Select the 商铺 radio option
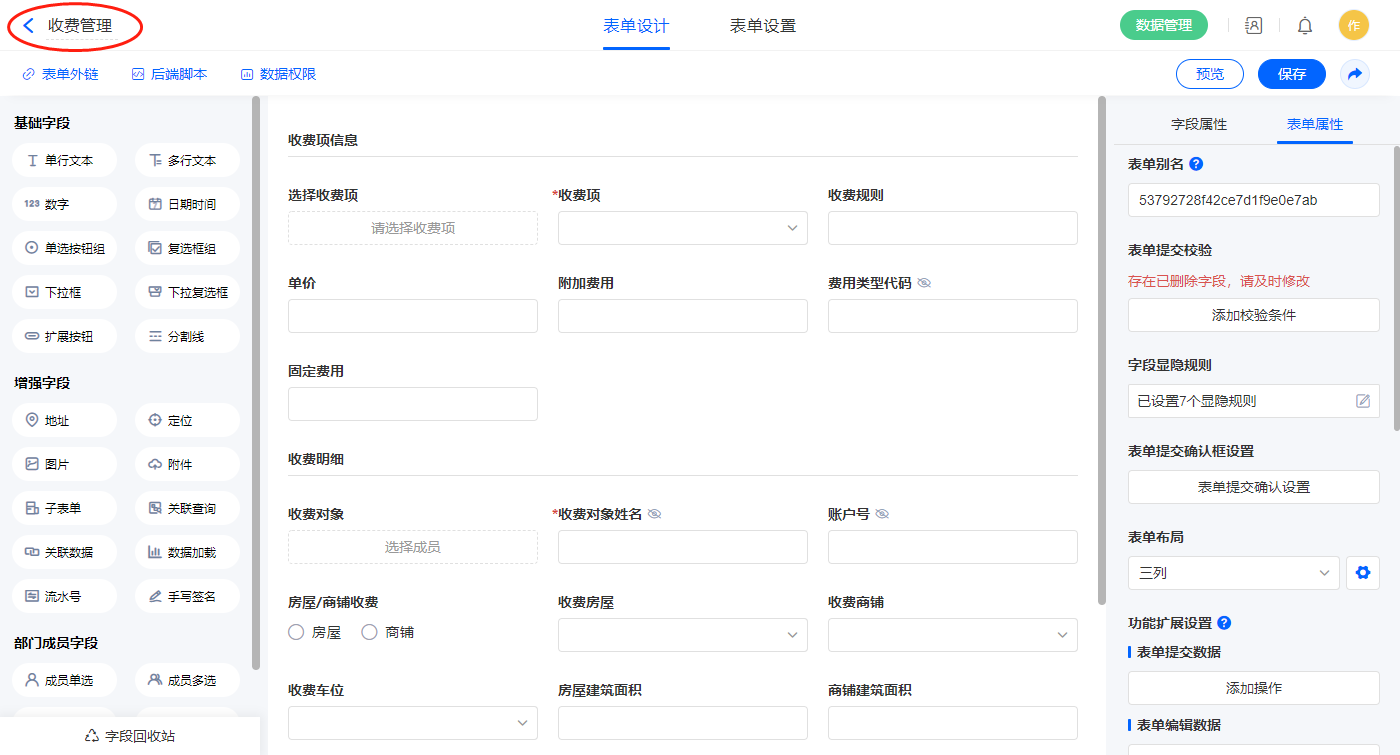Viewport: 1400px width, 755px height. tap(369, 632)
